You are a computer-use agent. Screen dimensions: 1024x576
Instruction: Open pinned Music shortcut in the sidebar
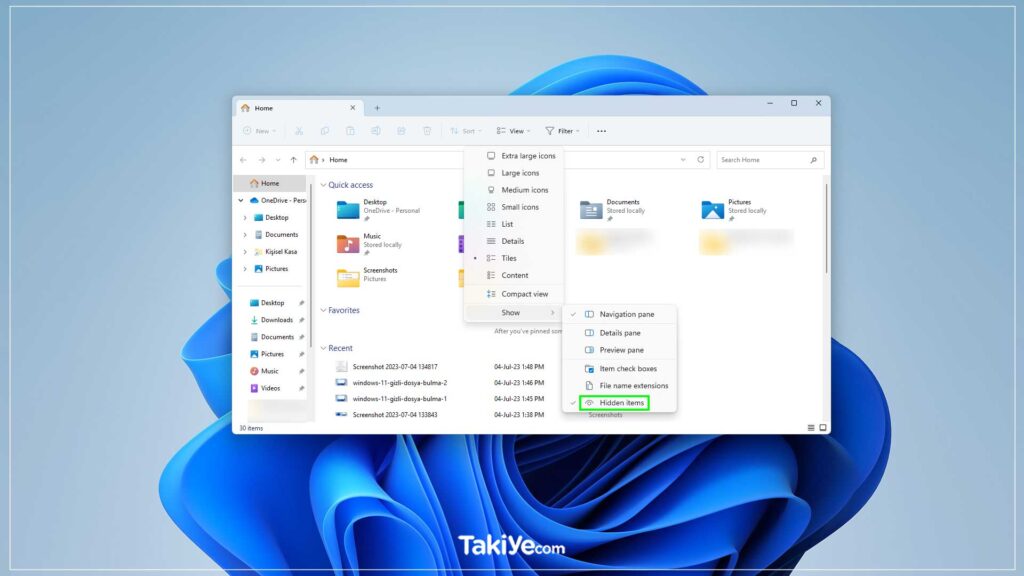pyautogui.click(x=270, y=371)
